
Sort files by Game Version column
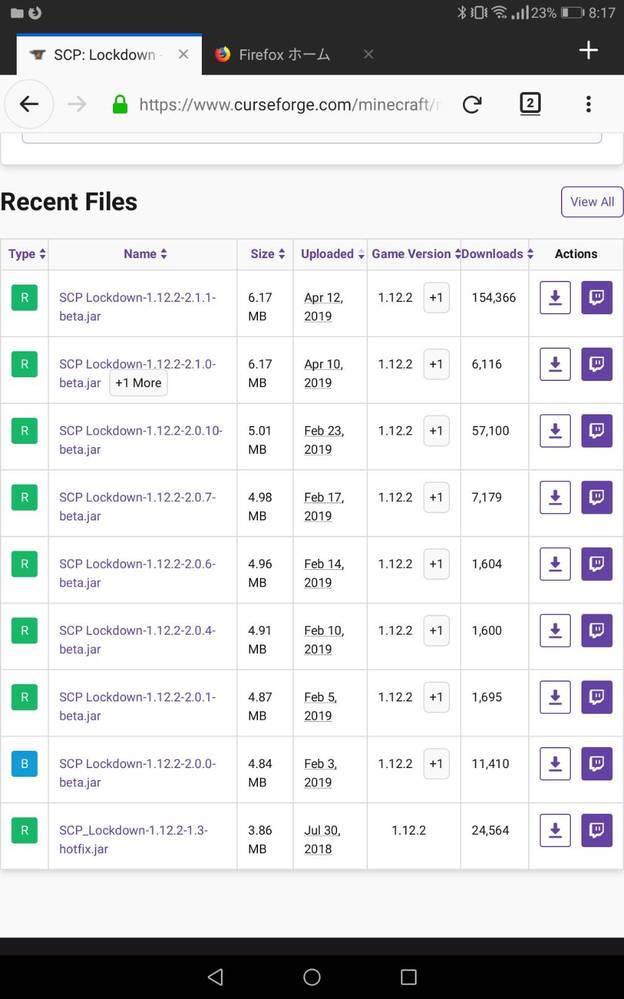415,254
